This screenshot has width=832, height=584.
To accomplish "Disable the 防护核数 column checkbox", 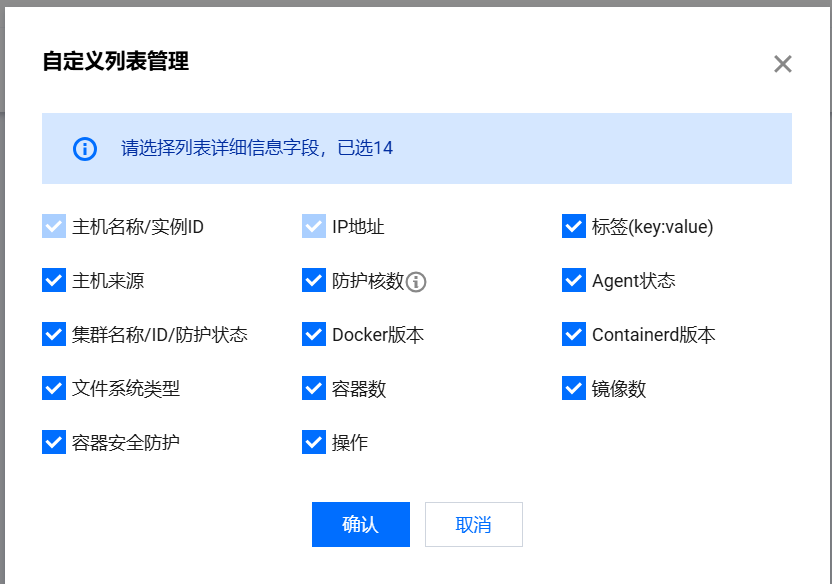I will coord(314,281).
